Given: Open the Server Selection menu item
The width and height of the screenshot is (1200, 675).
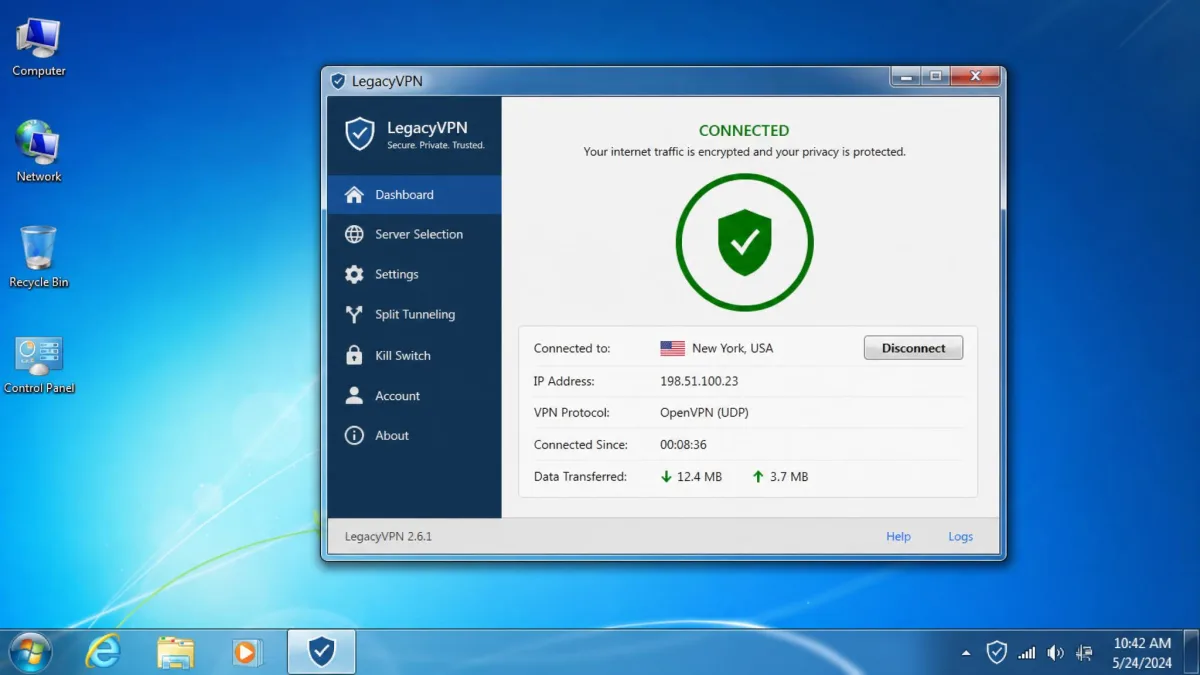Looking at the screenshot, I should 414,234.
